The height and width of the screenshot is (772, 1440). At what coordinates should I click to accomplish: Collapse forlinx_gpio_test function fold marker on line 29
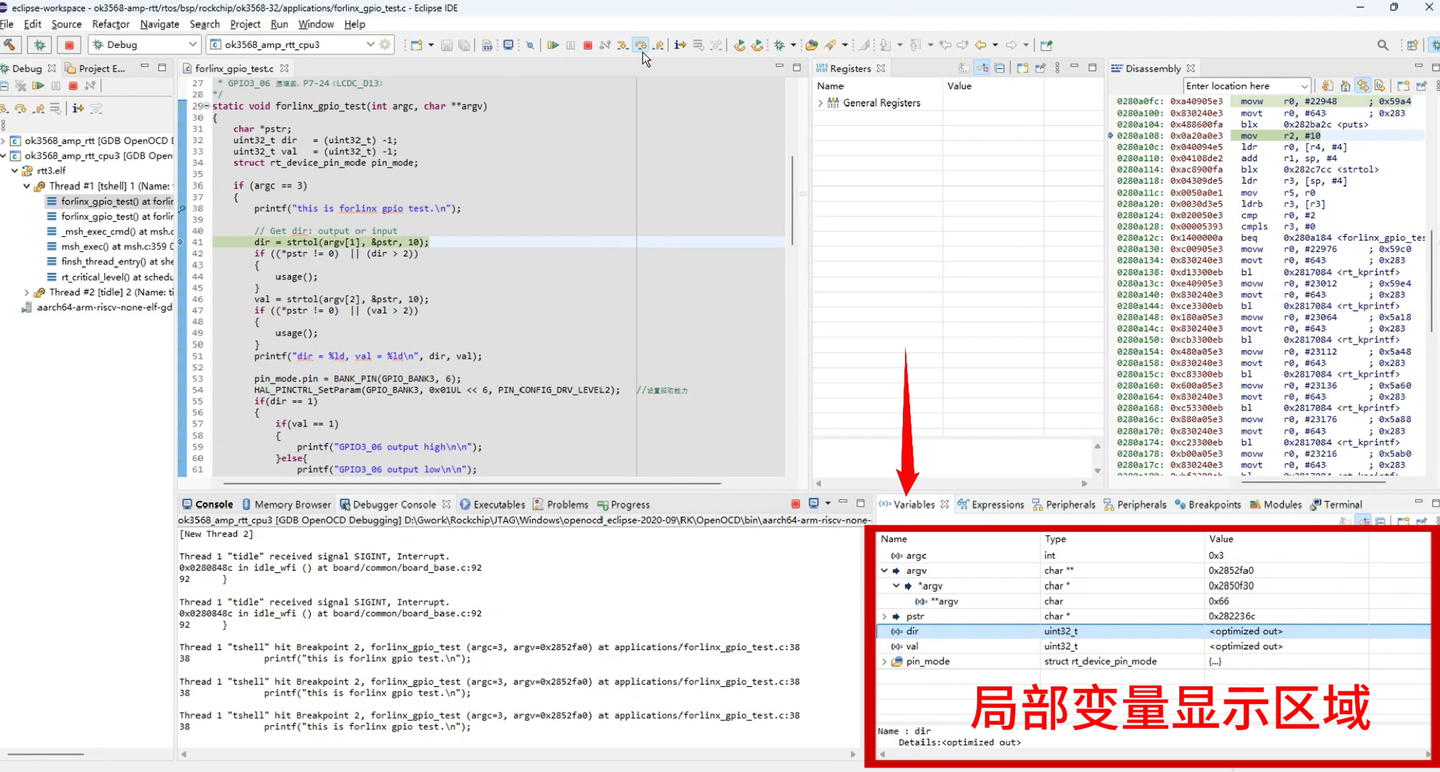click(x=208, y=106)
